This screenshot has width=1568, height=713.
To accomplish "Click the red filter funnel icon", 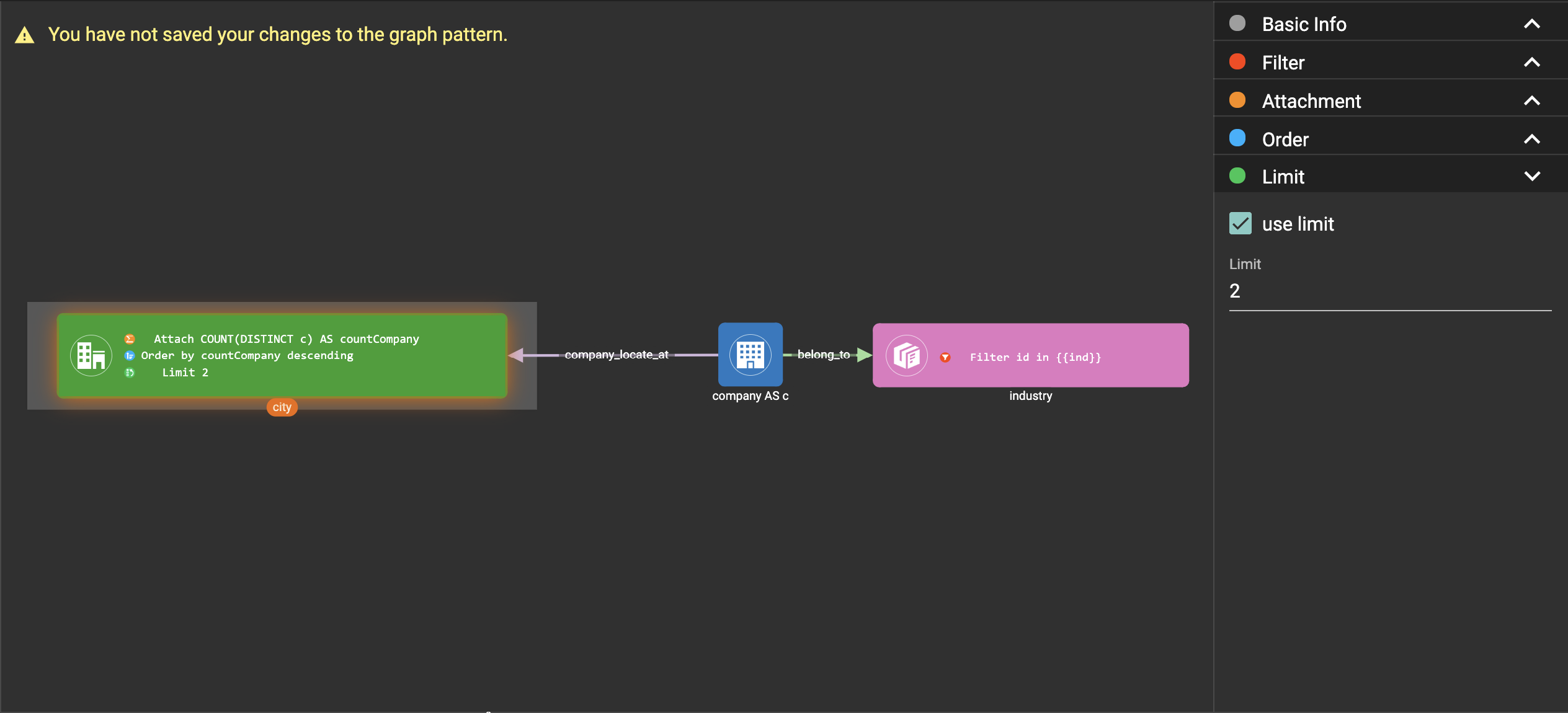I will click(x=945, y=357).
